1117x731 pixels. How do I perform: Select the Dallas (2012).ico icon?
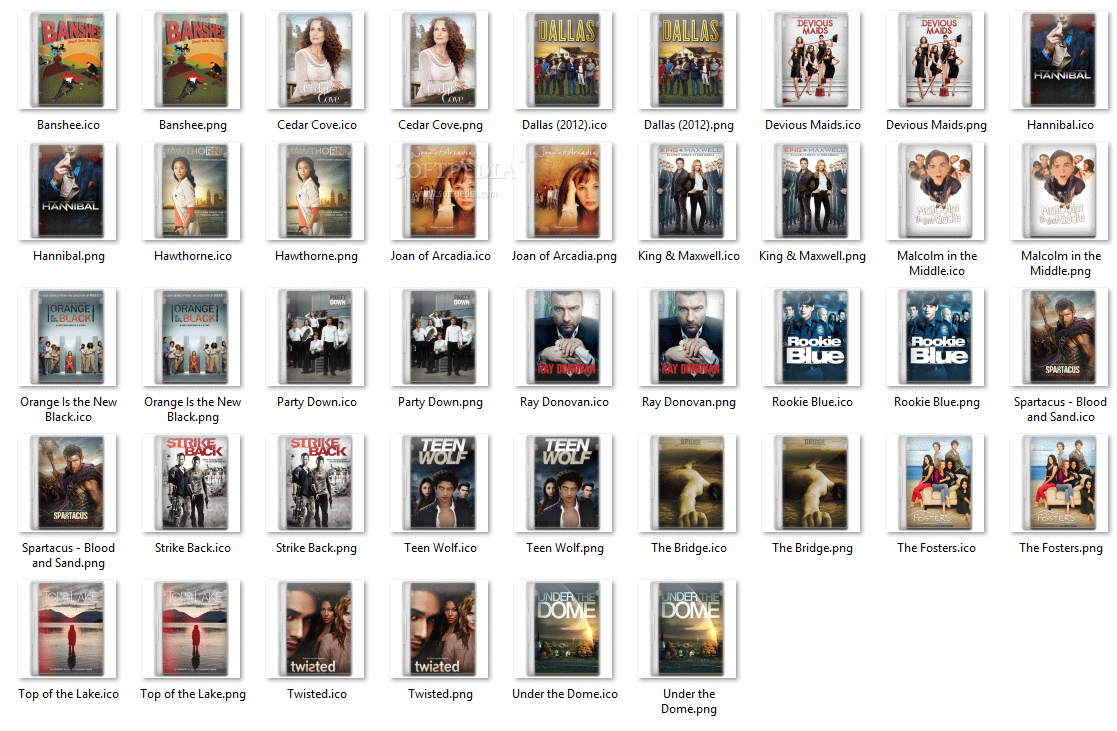click(563, 60)
